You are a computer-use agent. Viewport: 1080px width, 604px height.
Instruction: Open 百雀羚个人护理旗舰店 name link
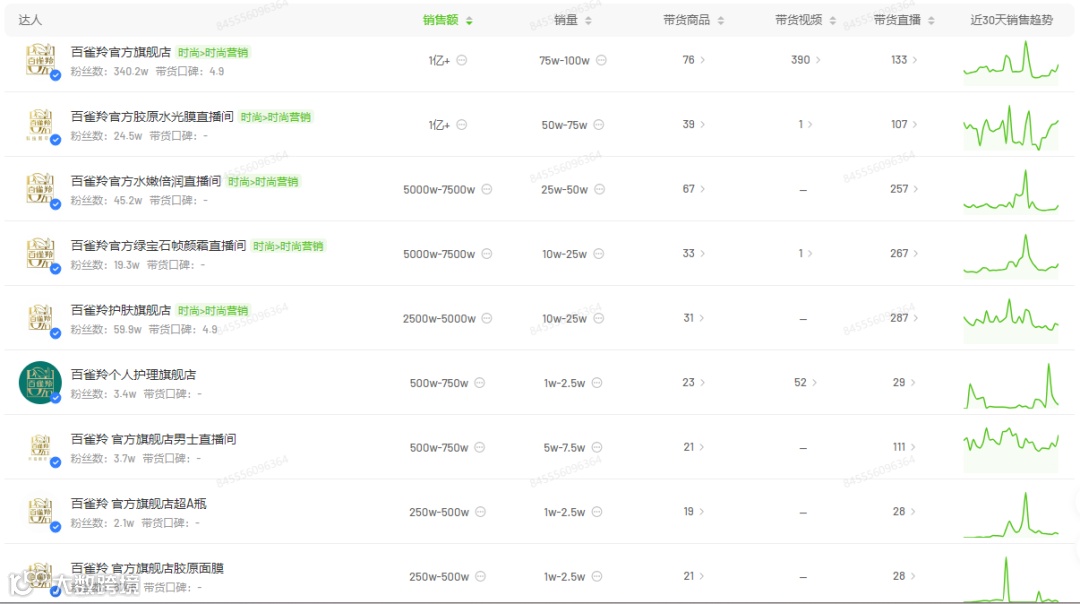(x=134, y=375)
